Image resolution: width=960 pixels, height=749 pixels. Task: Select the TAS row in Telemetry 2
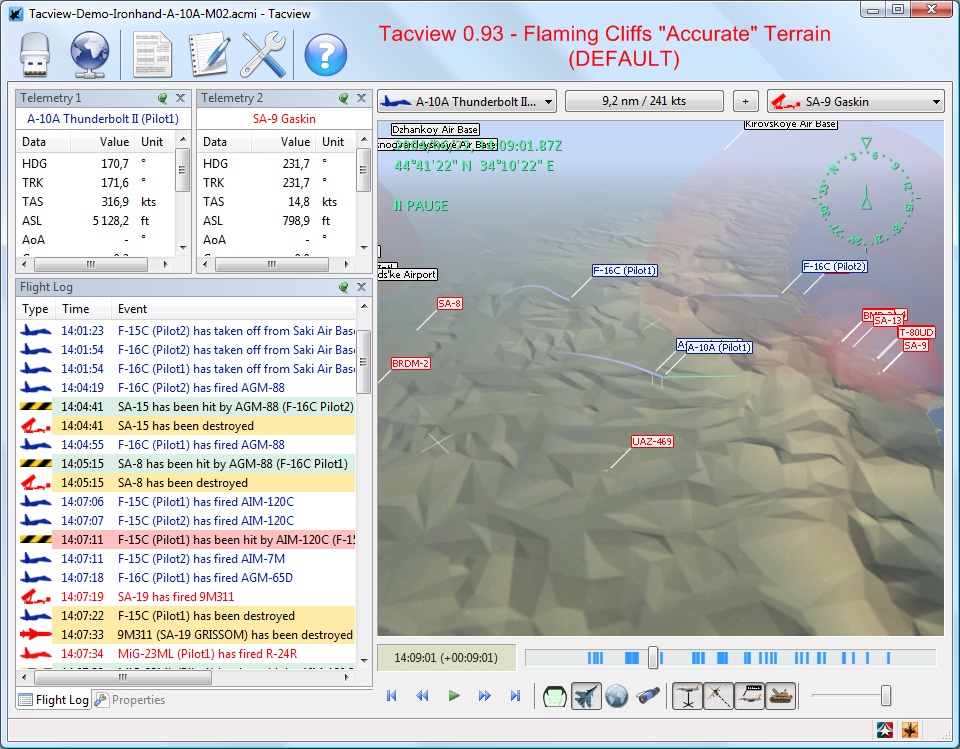[x=277, y=201]
